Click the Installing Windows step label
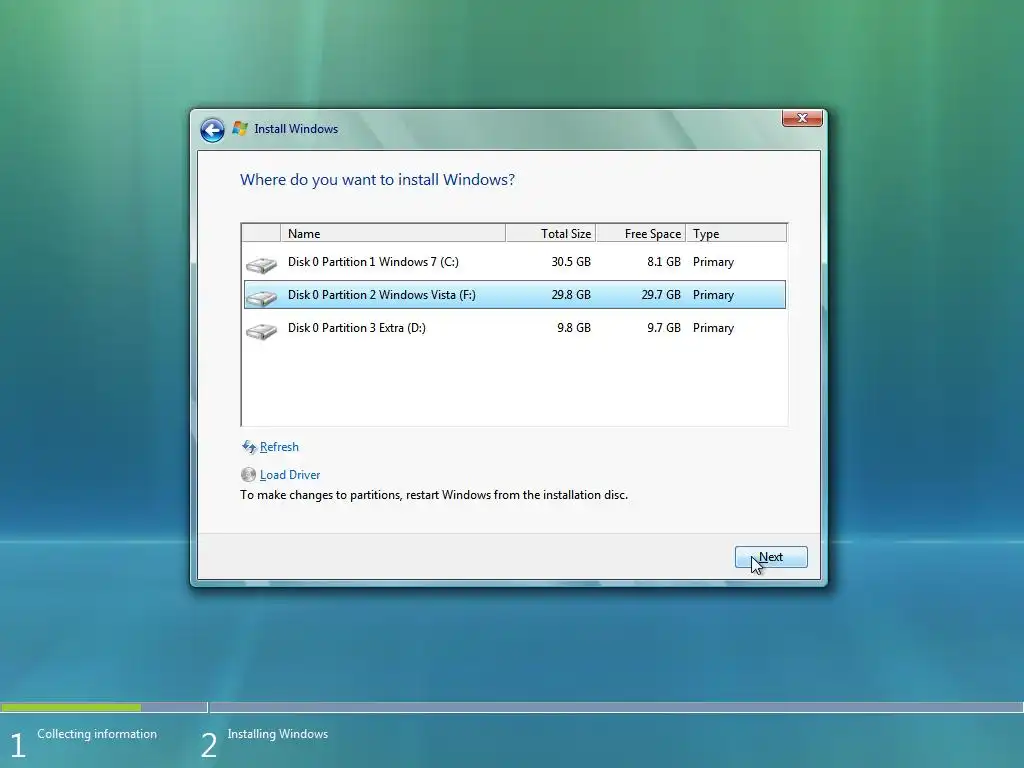This screenshot has width=1024, height=768. pos(278,734)
